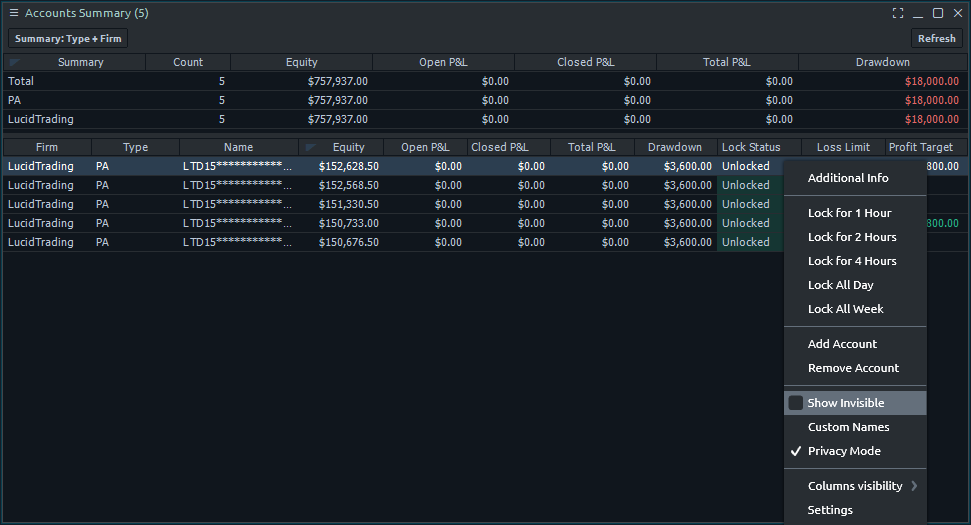The image size is (971, 525).
Task: Select Lock for 2 Hours
Action: coord(855,237)
